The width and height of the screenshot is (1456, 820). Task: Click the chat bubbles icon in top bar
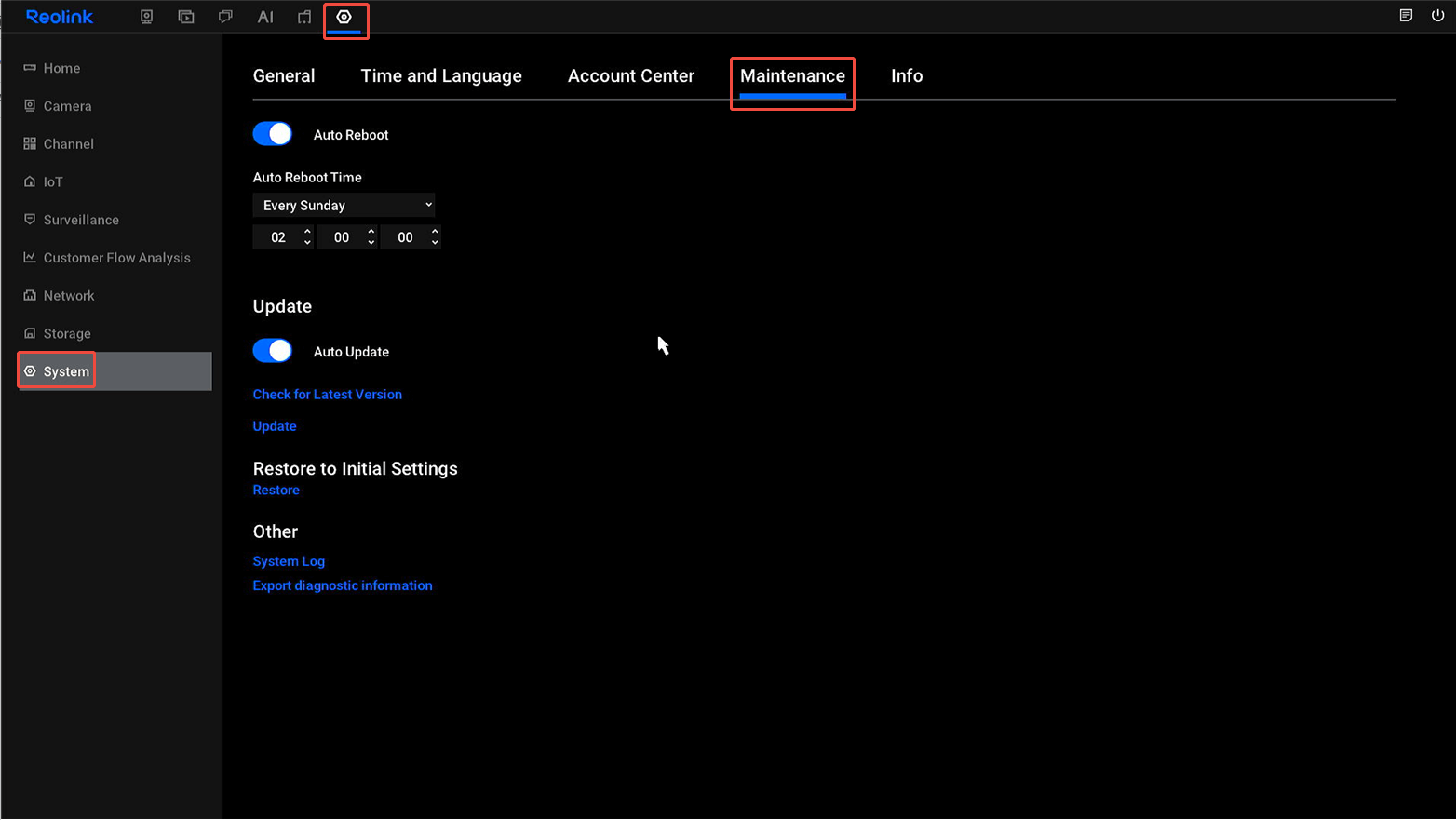coord(225,17)
